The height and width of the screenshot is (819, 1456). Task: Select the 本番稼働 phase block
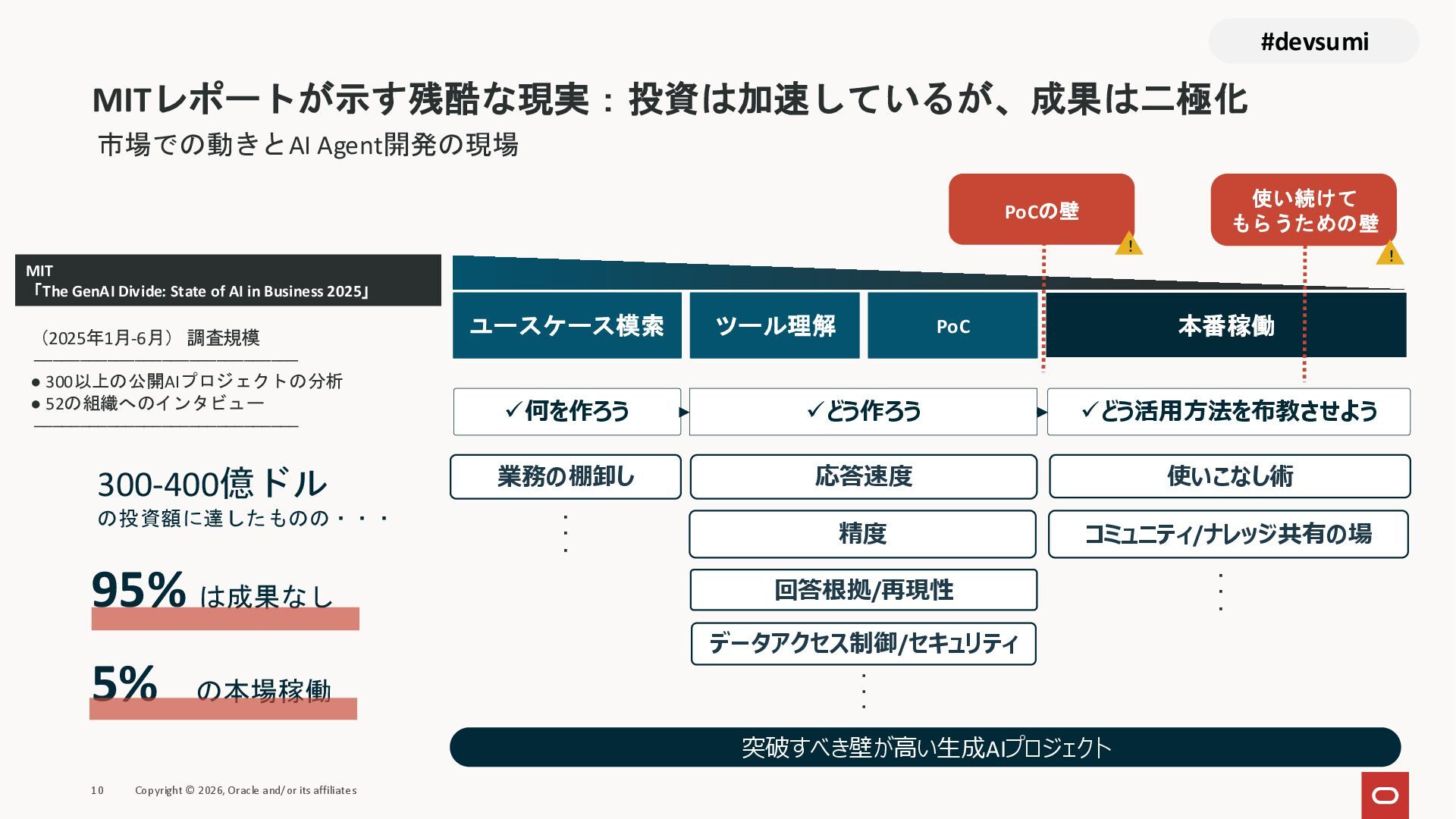pyautogui.click(x=1225, y=325)
